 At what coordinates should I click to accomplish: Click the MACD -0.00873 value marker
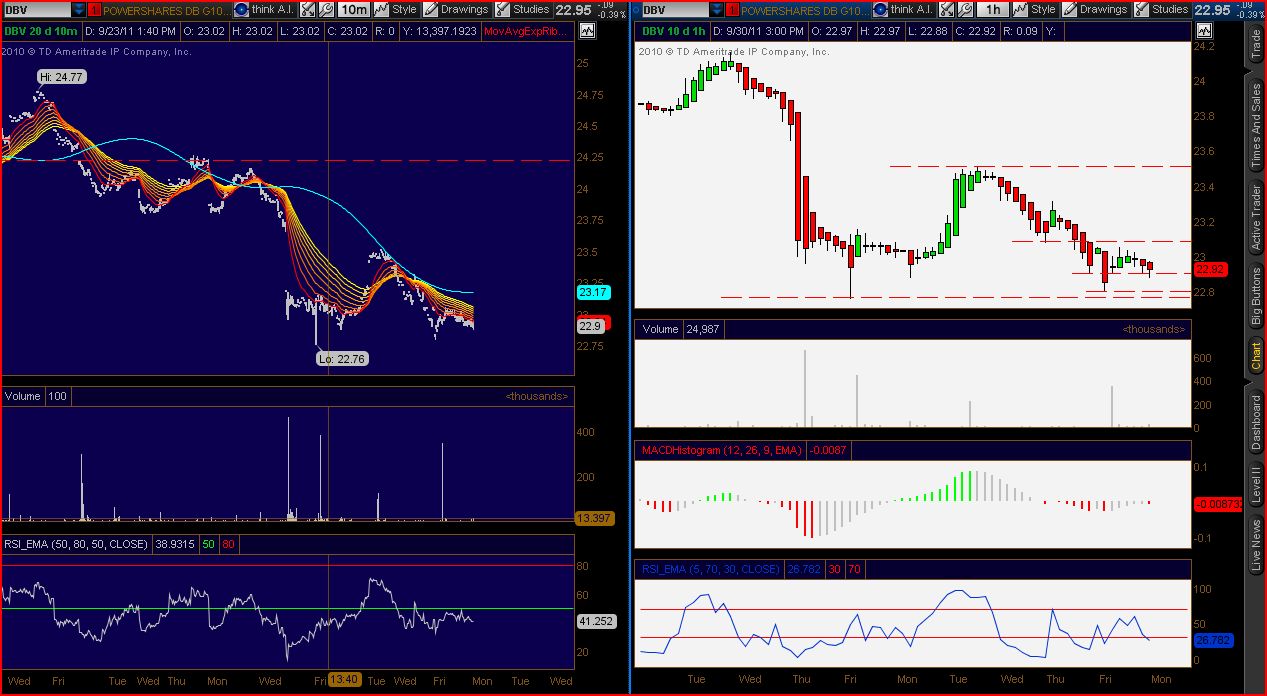coord(1217,503)
